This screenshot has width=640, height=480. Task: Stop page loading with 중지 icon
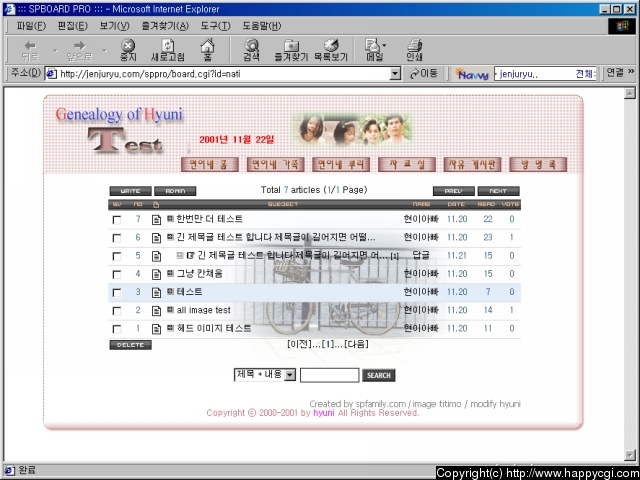[128, 50]
